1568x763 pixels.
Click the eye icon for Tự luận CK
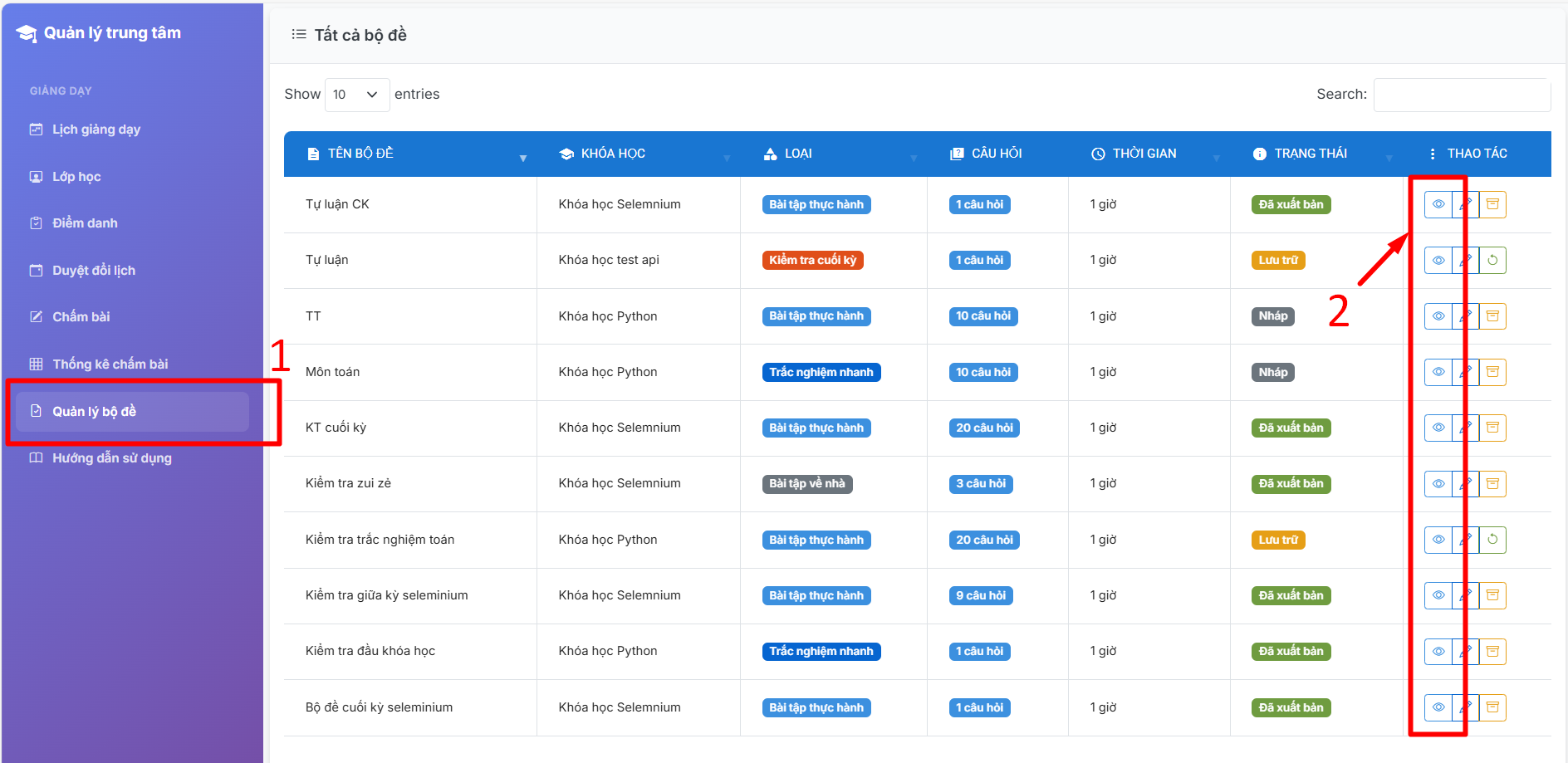pos(1438,204)
